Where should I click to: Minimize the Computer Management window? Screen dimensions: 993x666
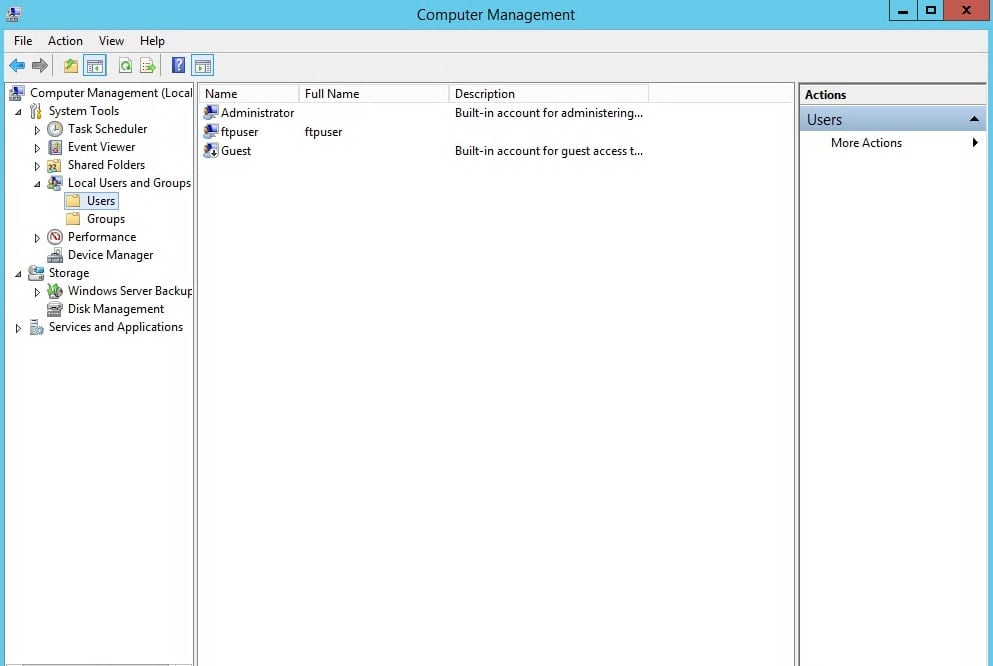[903, 11]
